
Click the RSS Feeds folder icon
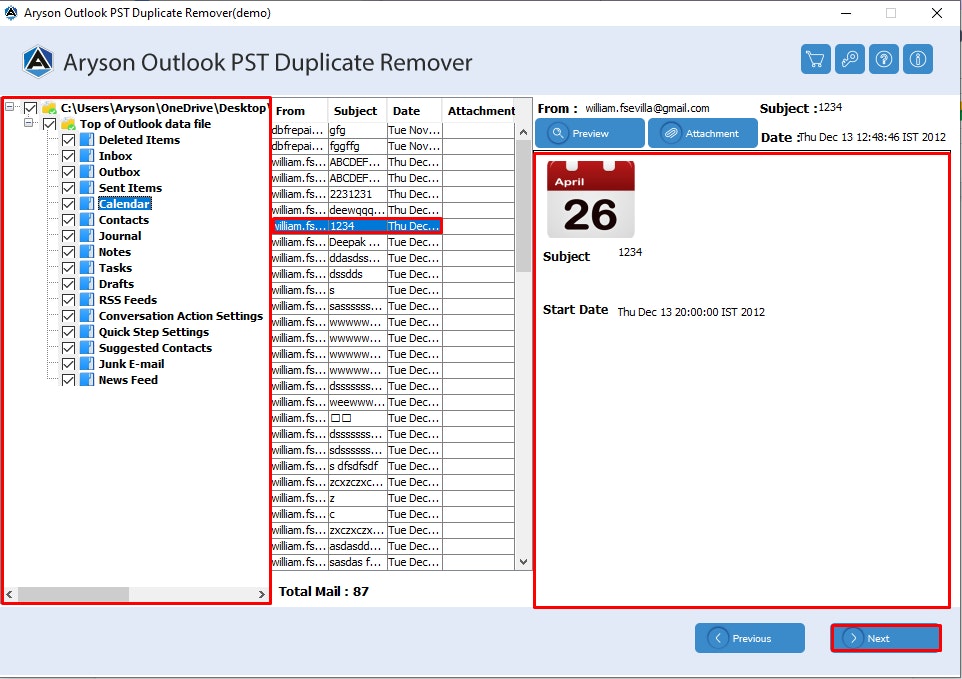87,300
